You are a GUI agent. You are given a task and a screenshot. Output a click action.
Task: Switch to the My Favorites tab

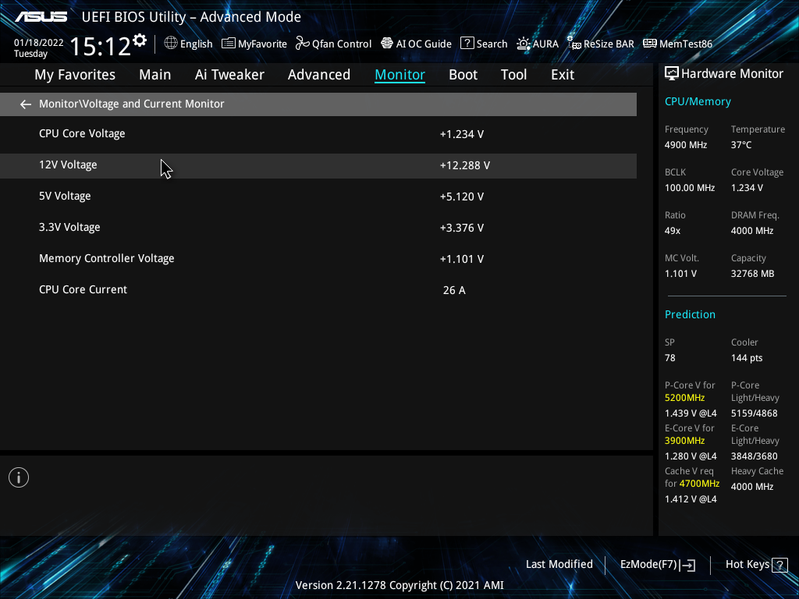pyautogui.click(x=75, y=75)
